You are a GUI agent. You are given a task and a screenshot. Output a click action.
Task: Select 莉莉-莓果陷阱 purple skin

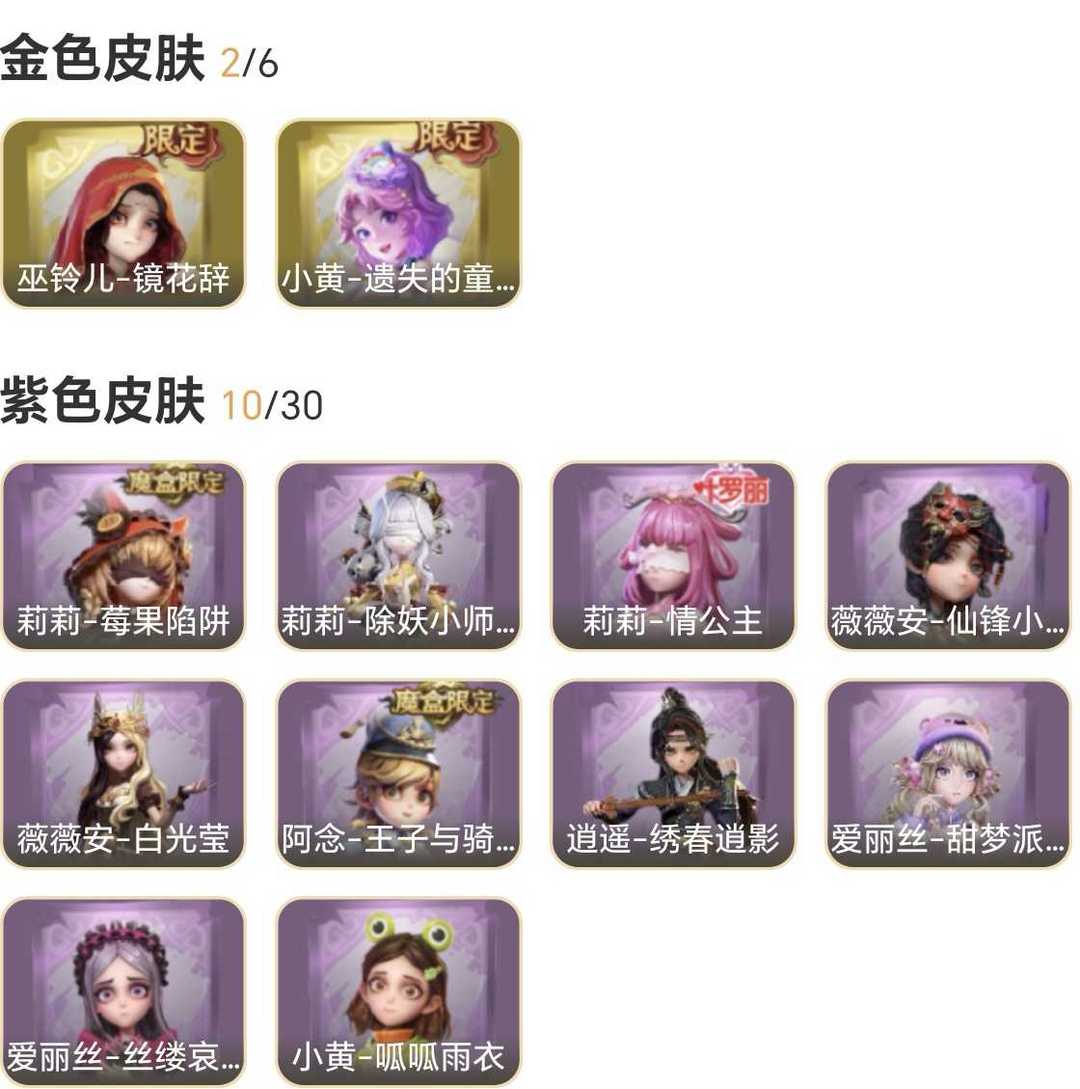coord(124,556)
